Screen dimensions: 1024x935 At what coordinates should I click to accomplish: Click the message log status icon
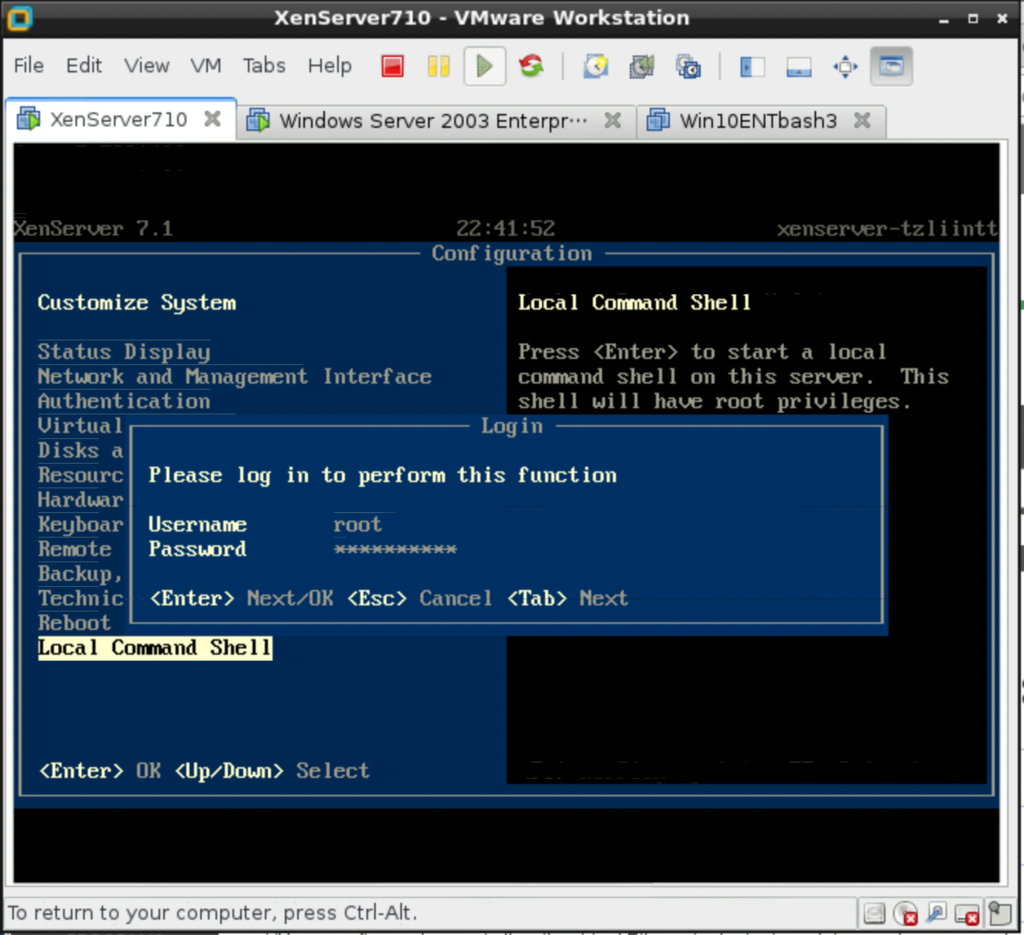pos(999,913)
